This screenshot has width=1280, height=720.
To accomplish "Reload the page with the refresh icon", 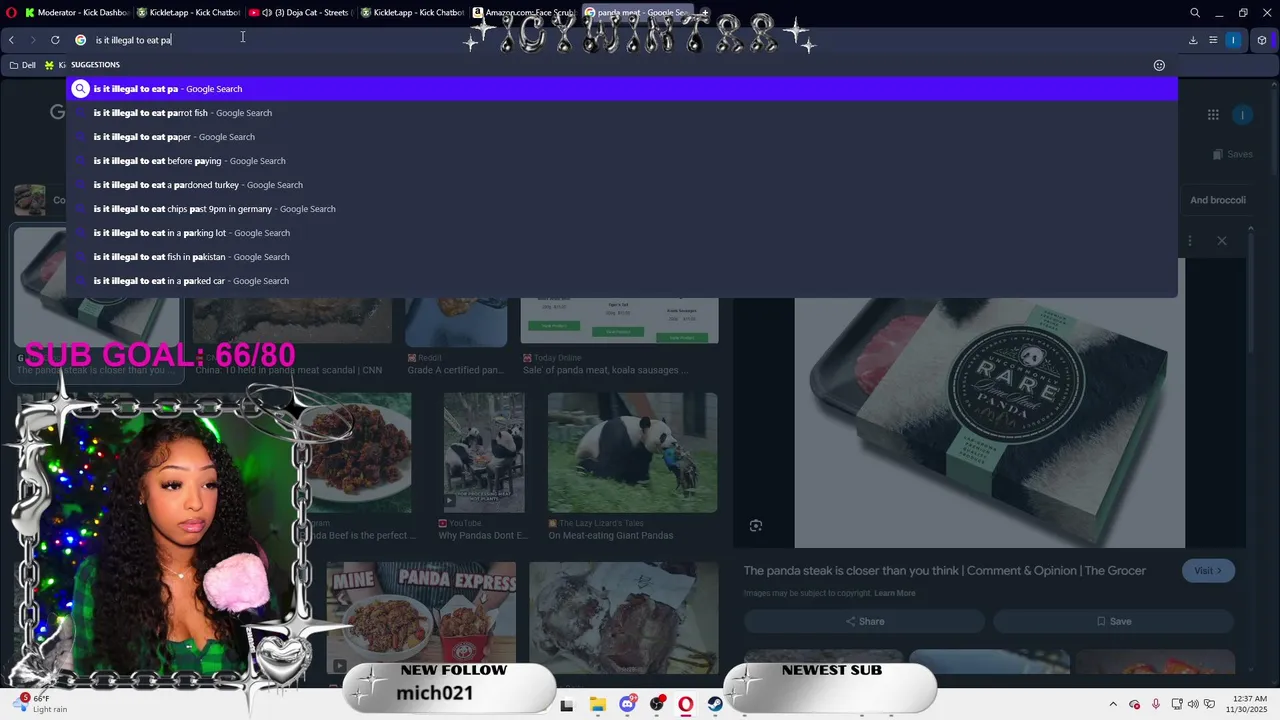I will tap(55, 40).
